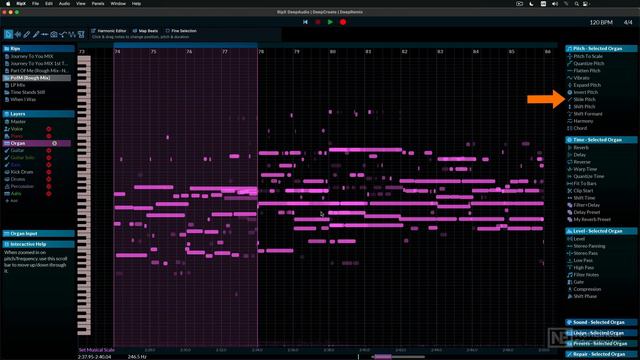
Task: Select the audio speaker audition tool
Action: (x=18, y=35)
